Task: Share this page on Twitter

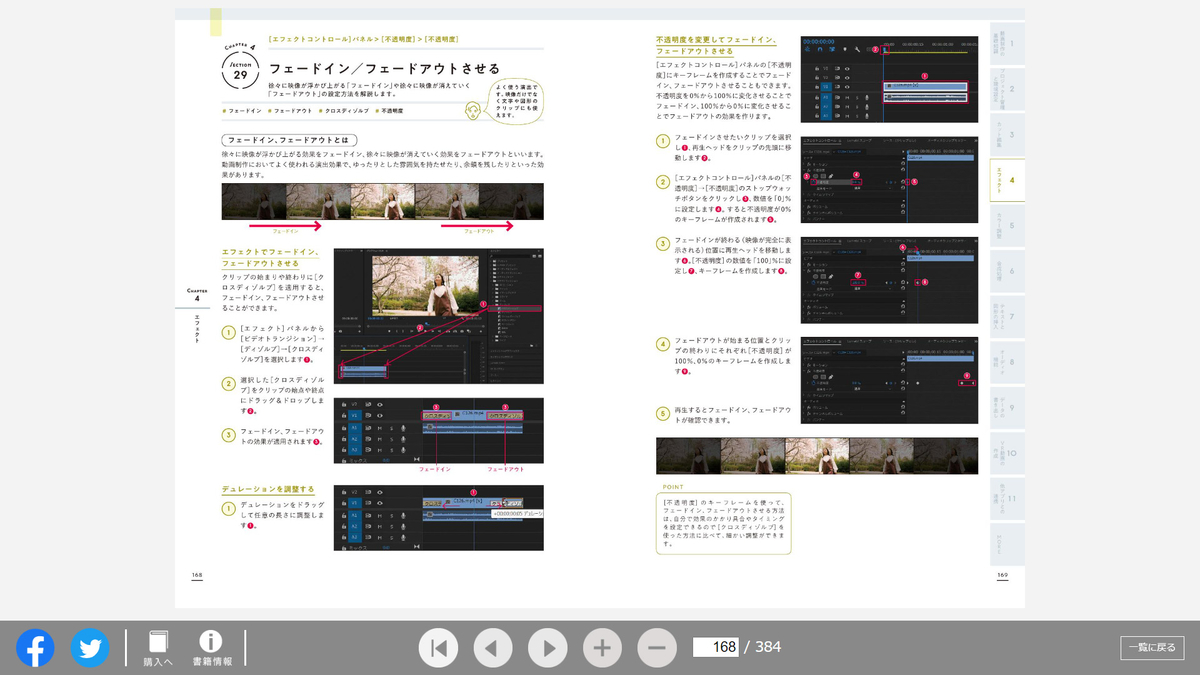Action: coord(90,648)
